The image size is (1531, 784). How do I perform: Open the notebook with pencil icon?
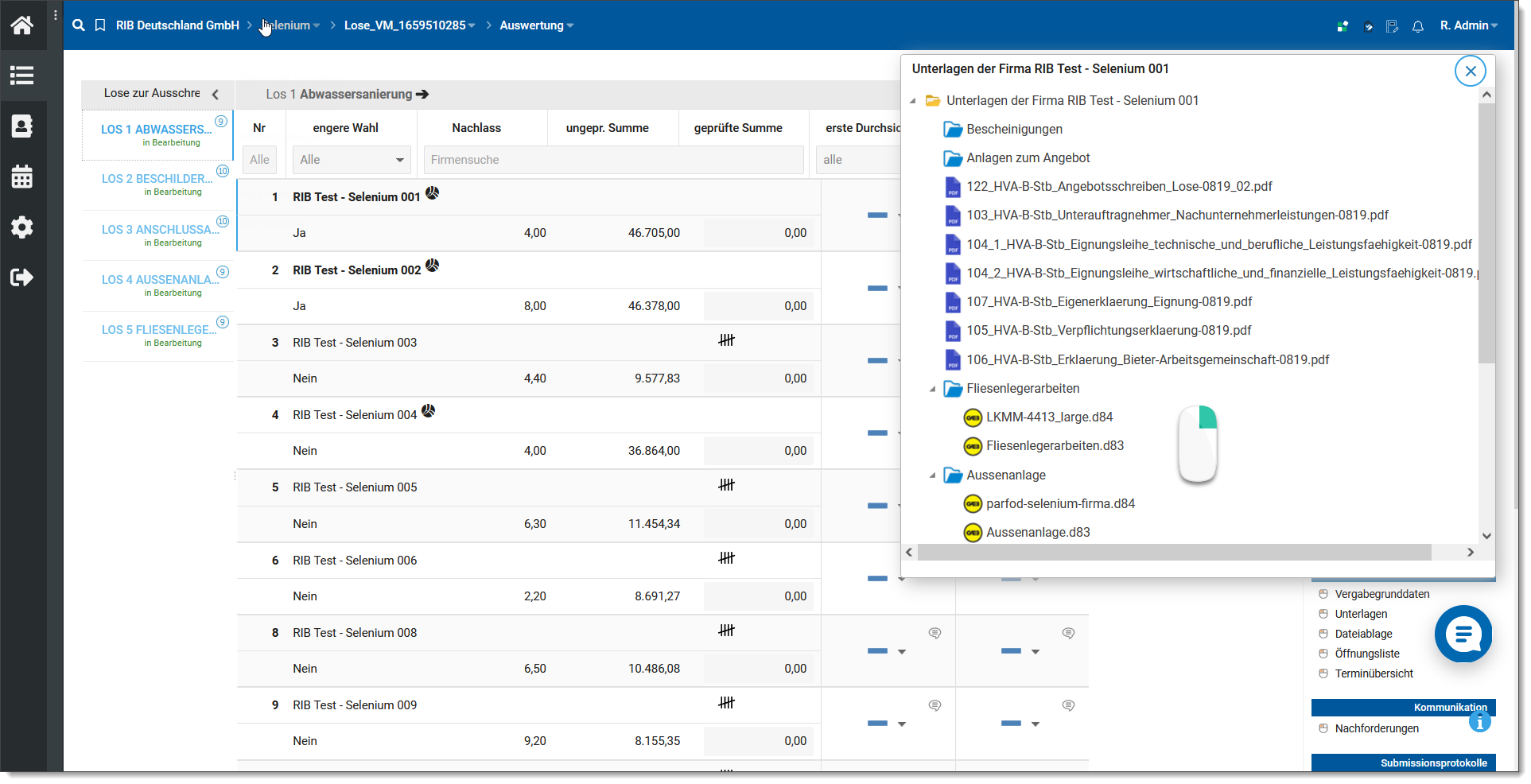click(1392, 26)
